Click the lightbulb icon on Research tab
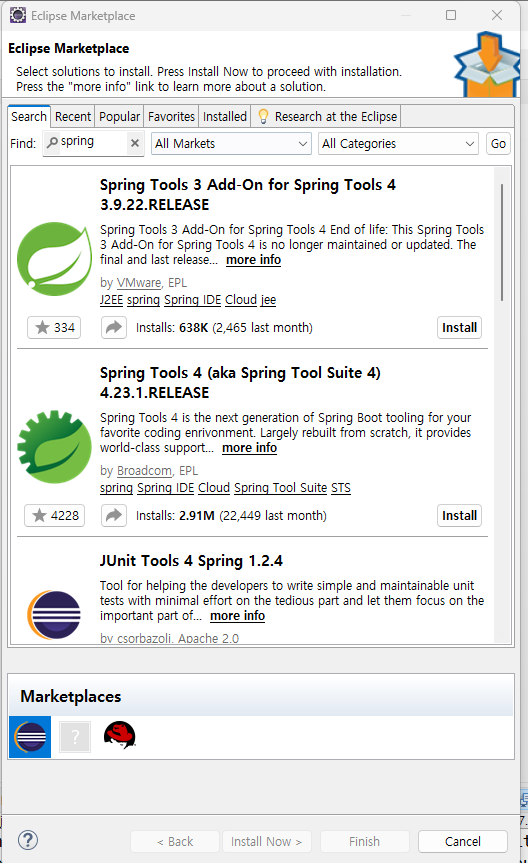This screenshot has height=863, width=528. (263, 116)
